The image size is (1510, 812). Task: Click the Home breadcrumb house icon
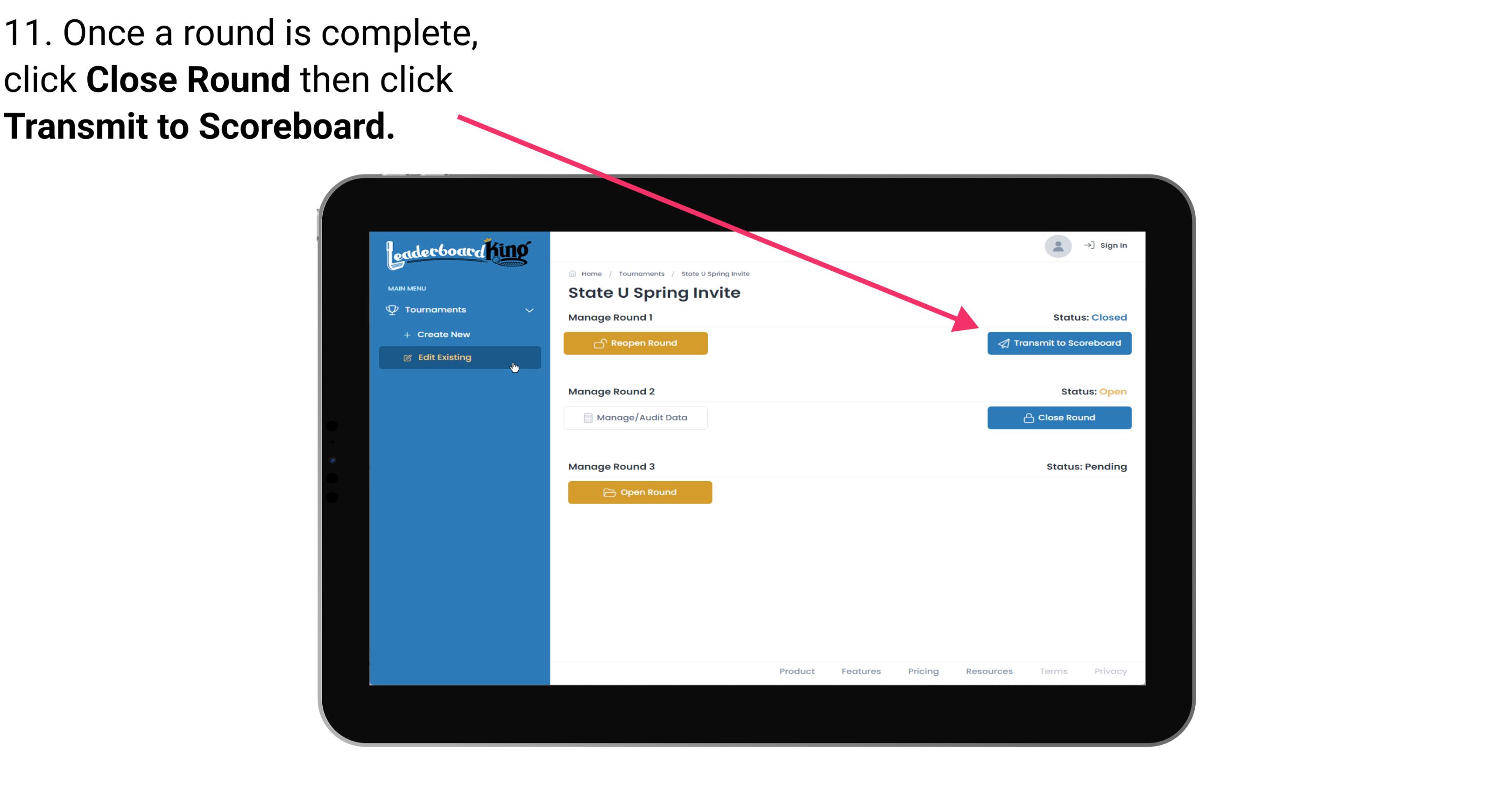click(x=573, y=273)
